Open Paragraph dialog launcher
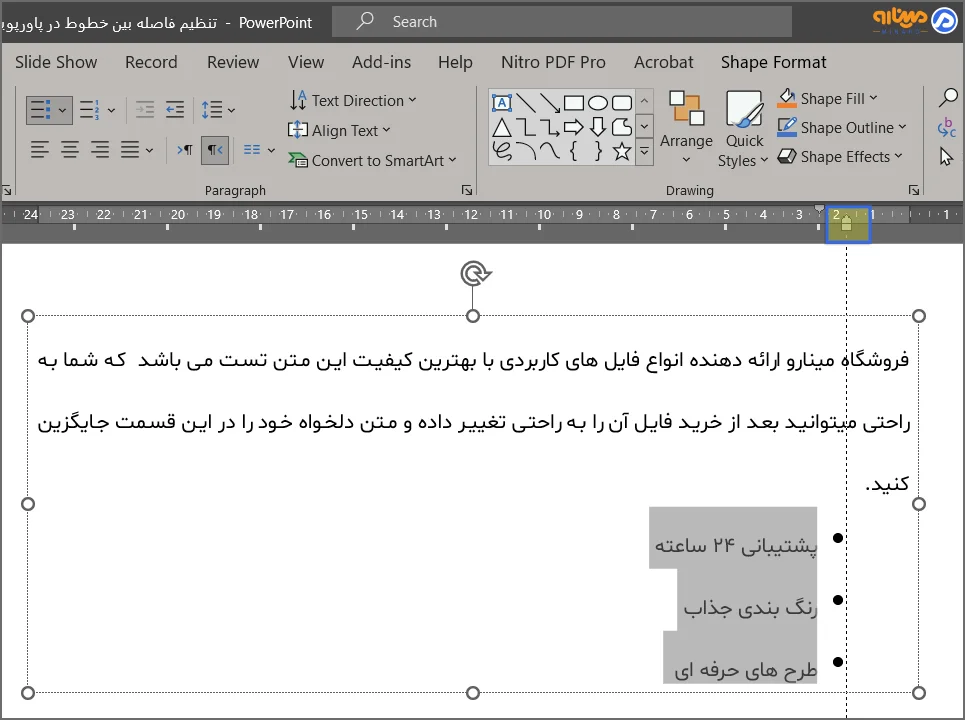This screenshot has width=965, height=720. (467, 190)
